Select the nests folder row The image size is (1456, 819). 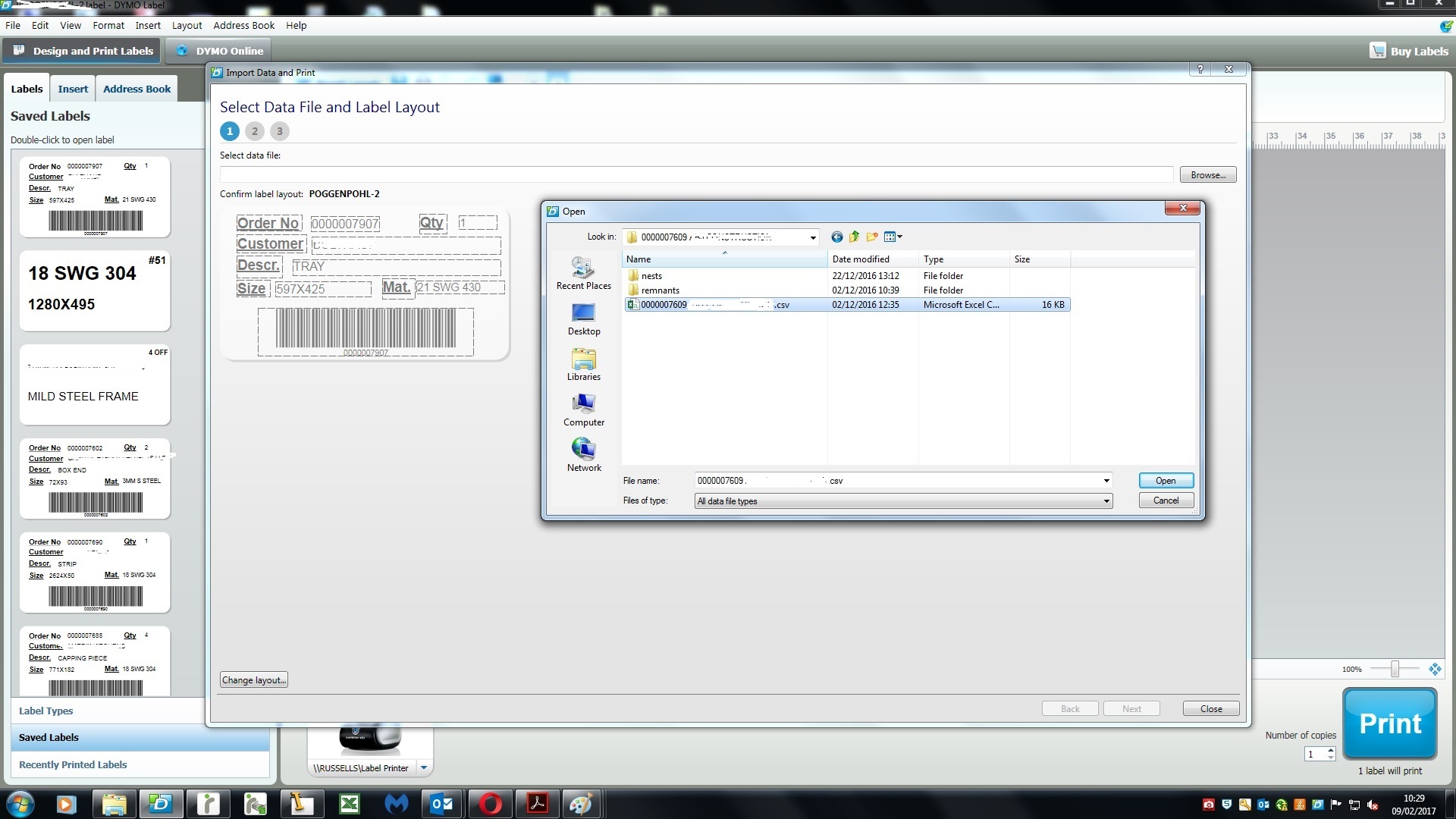652,275
